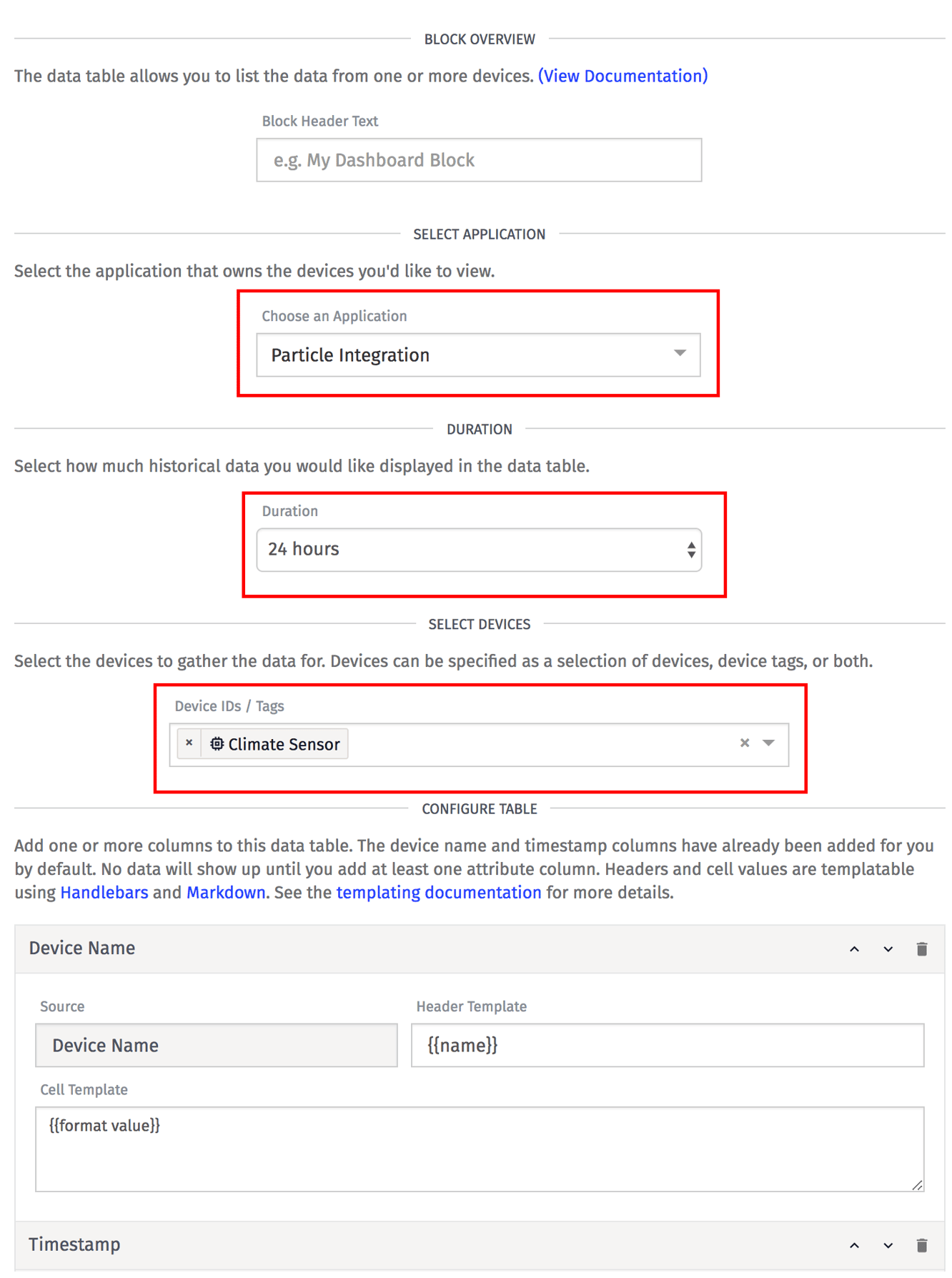Click into the Cell Template text area
The width and height of the screenshot is (952, 1278).
(x=478, y=1149)
